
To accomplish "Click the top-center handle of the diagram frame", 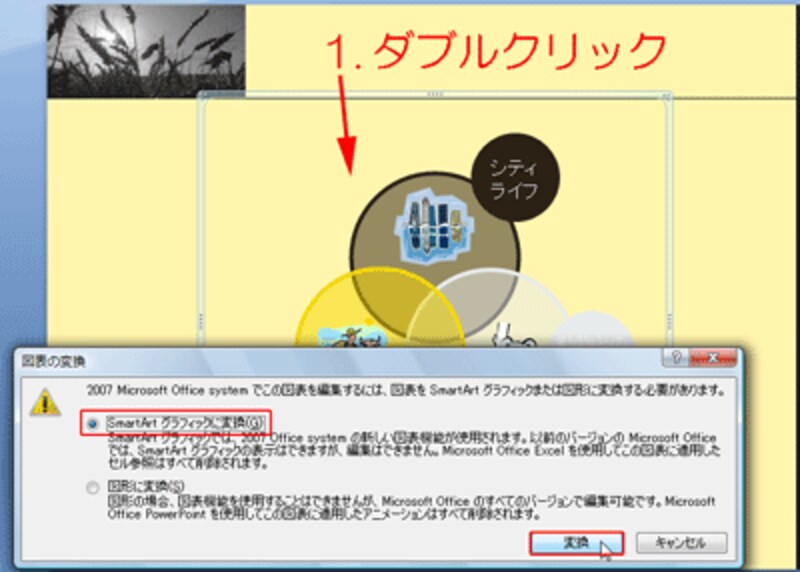I will coord(435,94).
